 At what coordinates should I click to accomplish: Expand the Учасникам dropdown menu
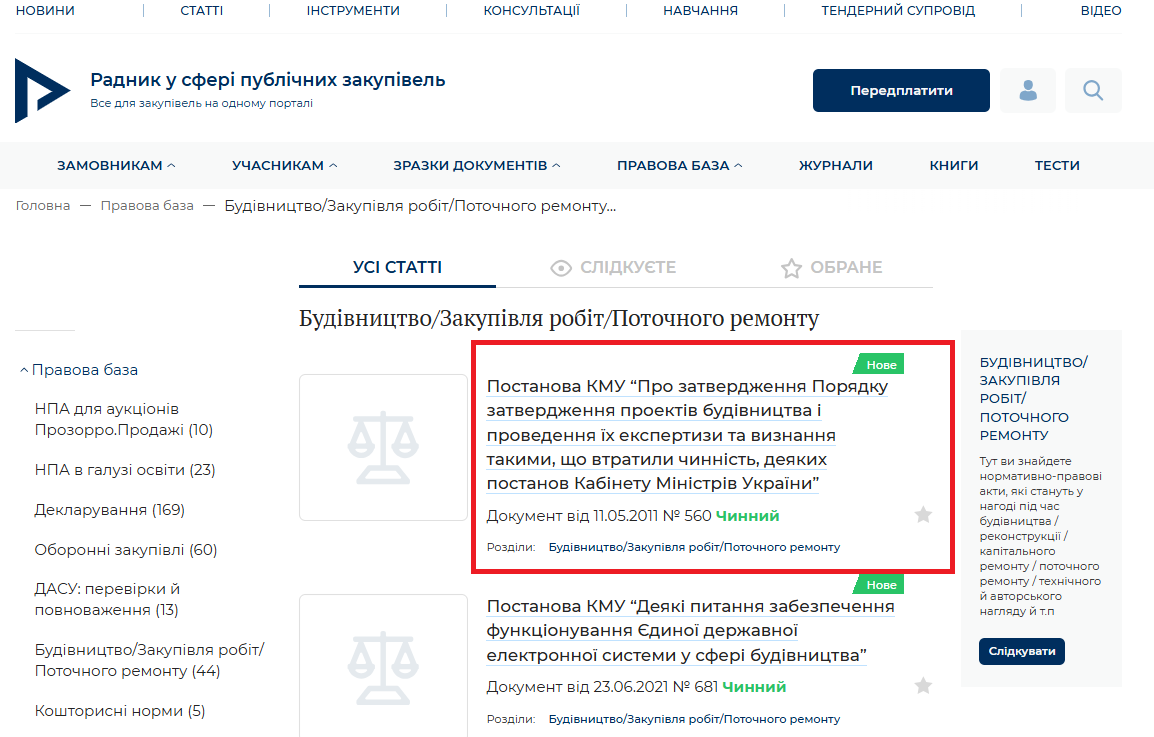284,166
